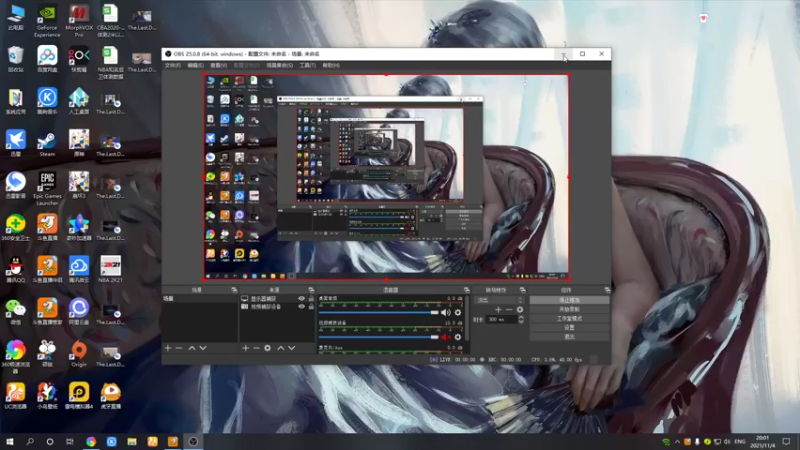
Task: Lock the 视频捕获设备 video capture source
Action: [x=311, y=307]
